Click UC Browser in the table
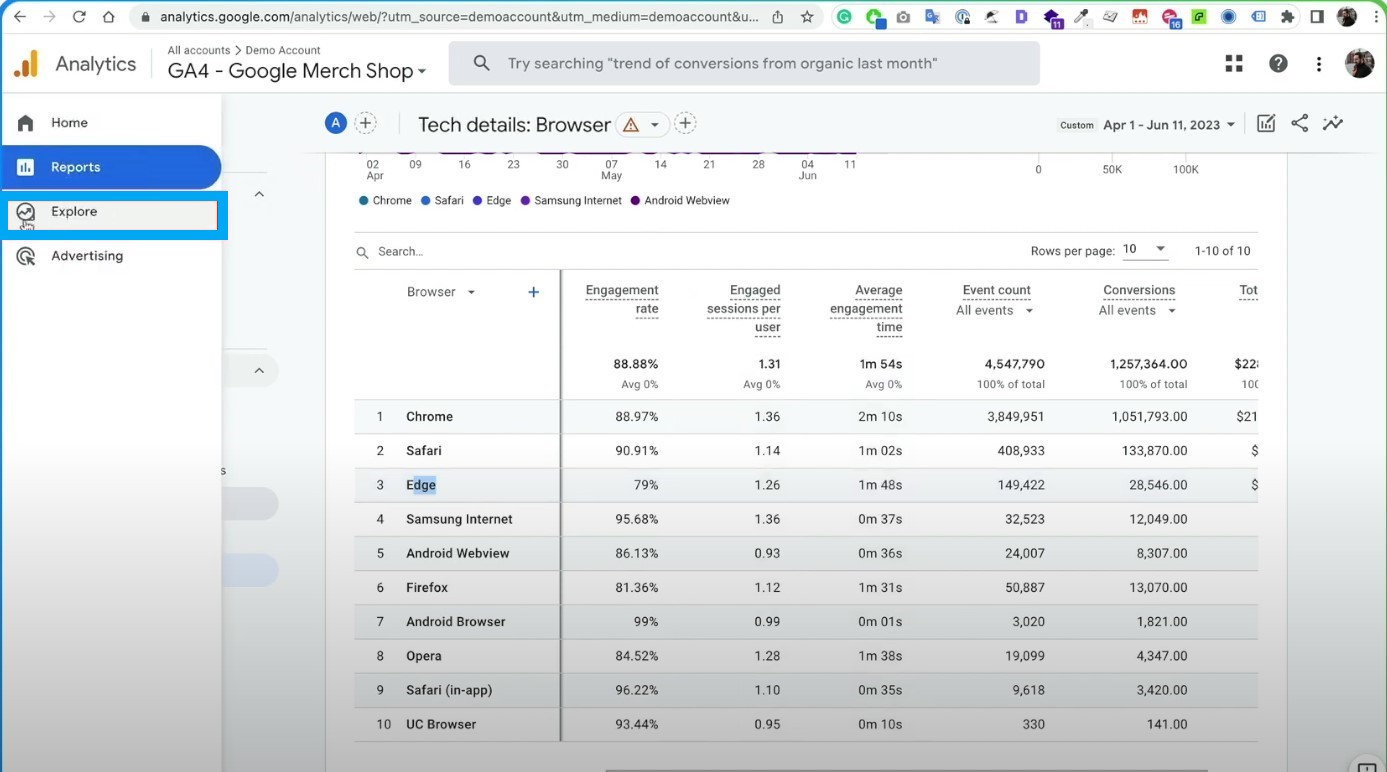This screenshot has height=772, width=1387. click(441, 724)
